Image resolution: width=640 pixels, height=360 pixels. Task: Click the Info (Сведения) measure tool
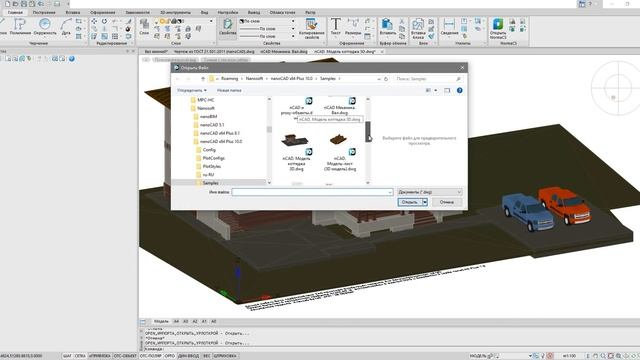coord(449,27)
